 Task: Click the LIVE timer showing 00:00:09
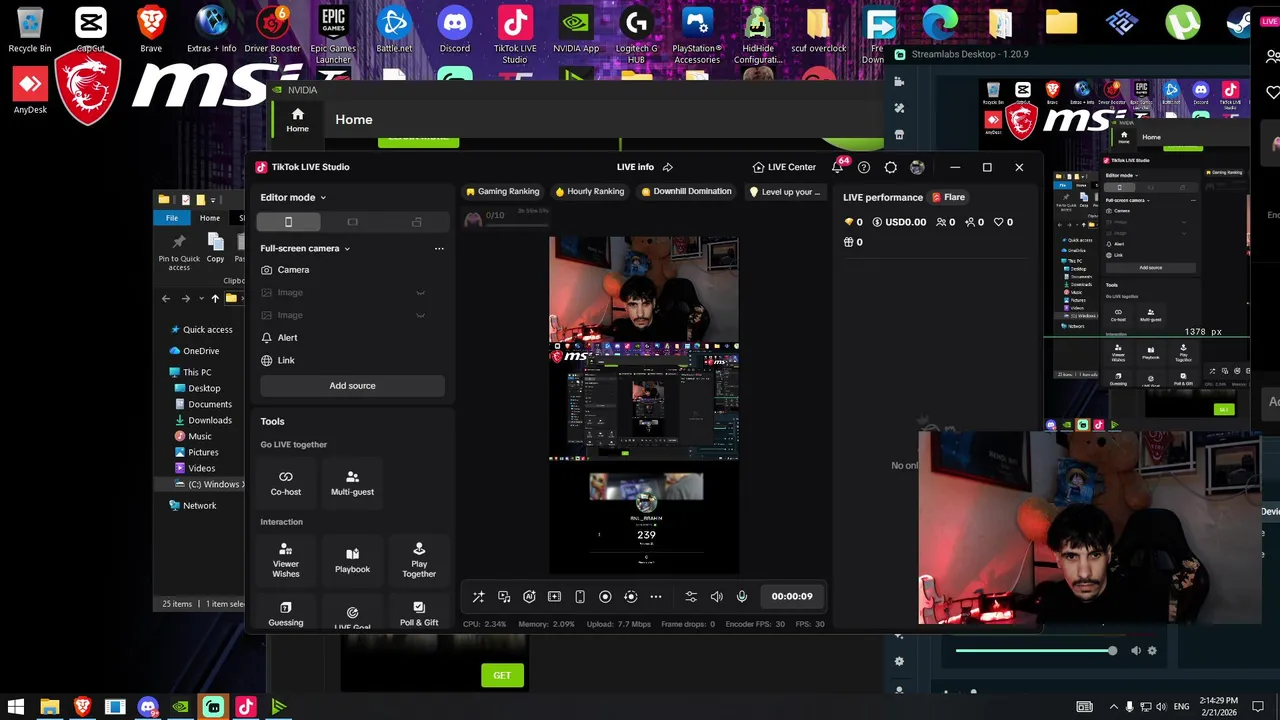[x=792, y=597]
